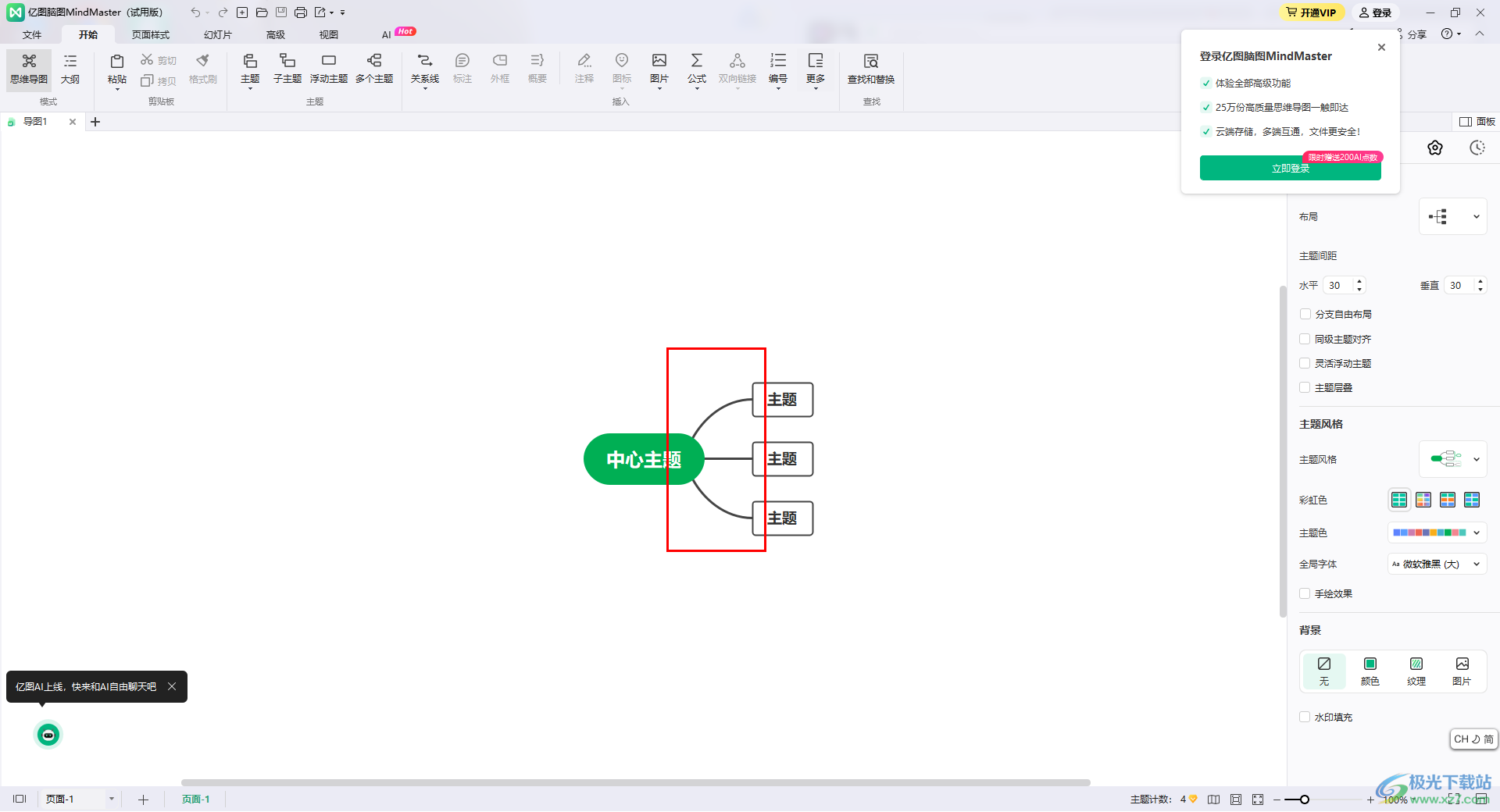
Task: Click the zoom slider handle
Action: point(1305,800)
